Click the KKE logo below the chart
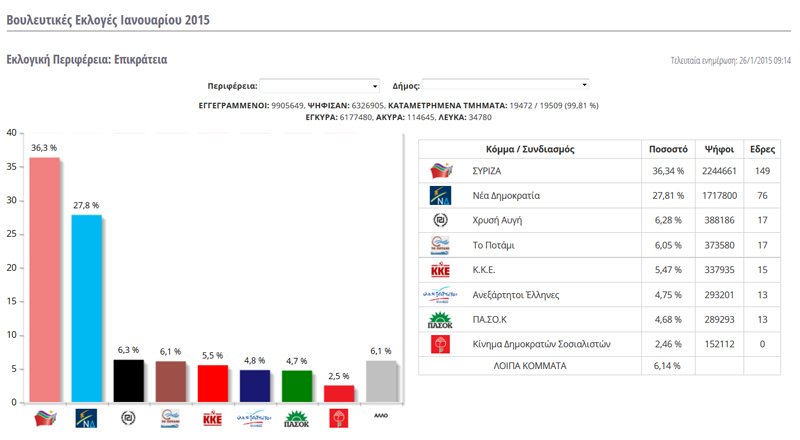 coord(212,419)
